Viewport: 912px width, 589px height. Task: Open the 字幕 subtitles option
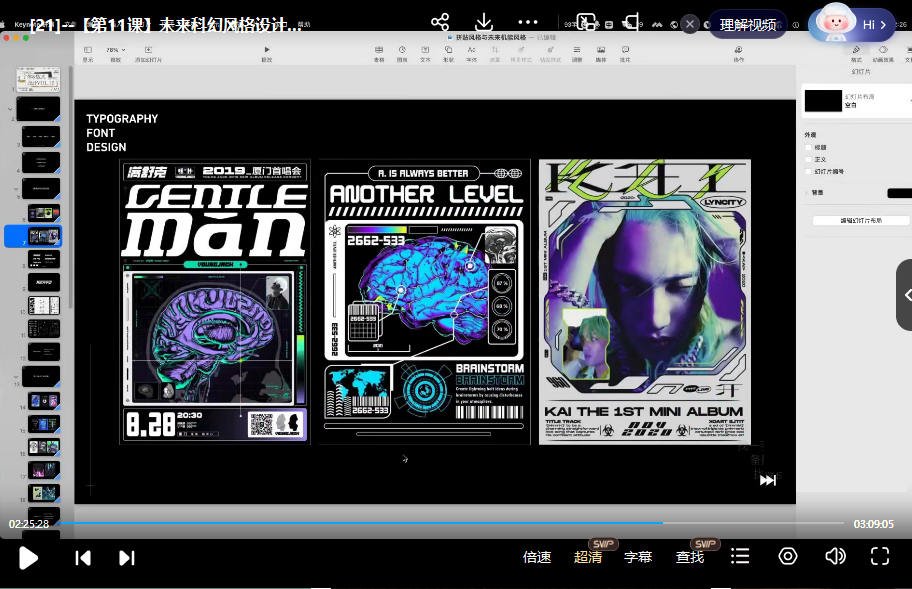pos(638,557)
